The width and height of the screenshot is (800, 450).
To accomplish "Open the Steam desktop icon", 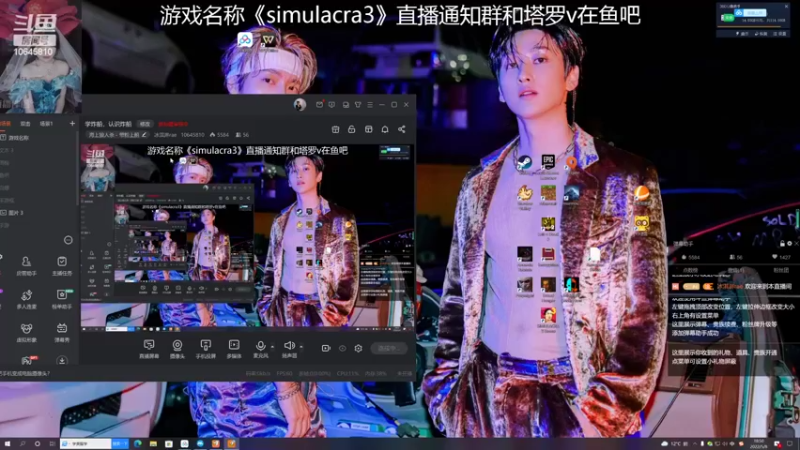I will [x=524, y=163].
